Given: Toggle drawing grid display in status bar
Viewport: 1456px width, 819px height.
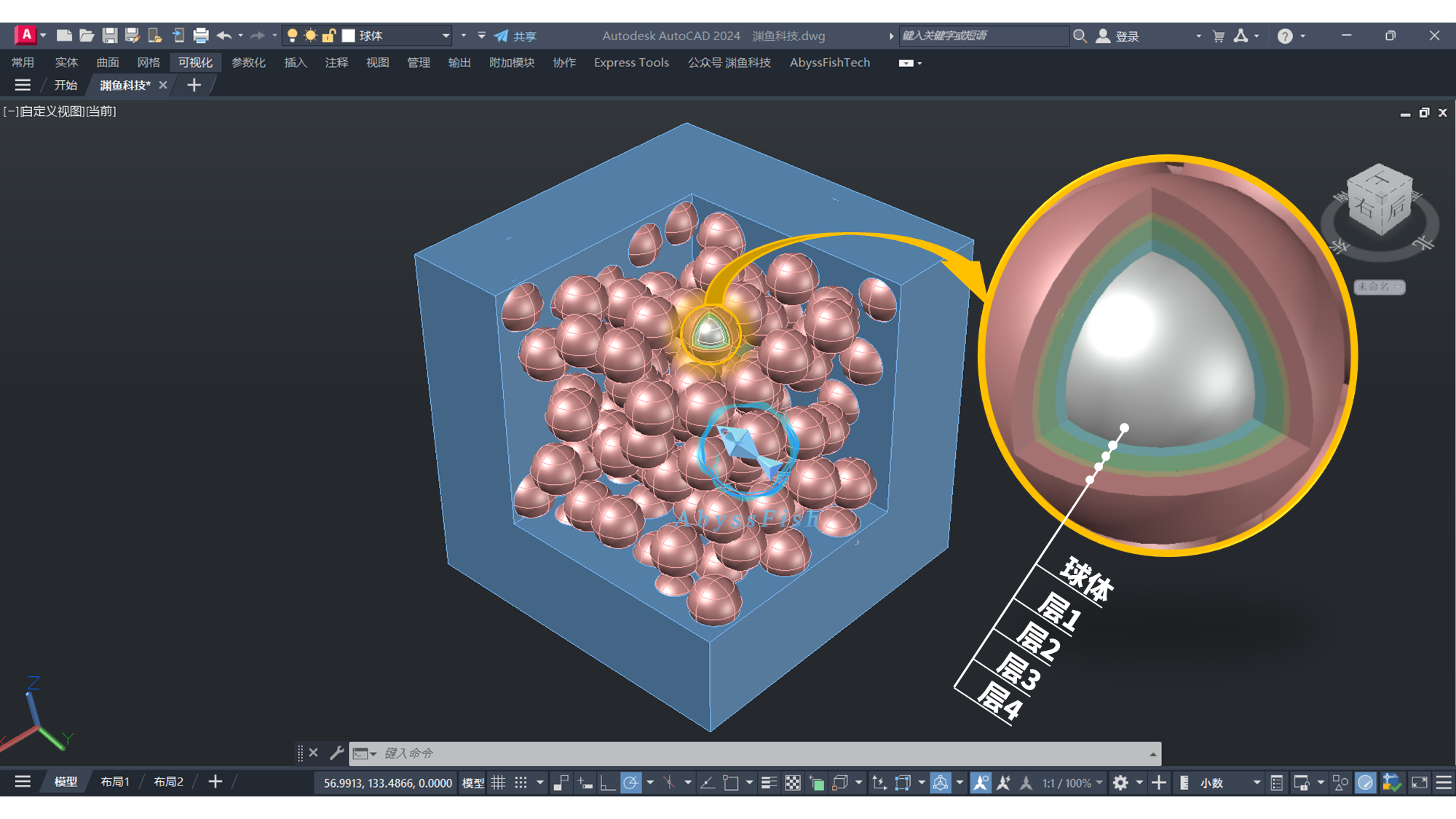Looking at the screenshot, I should click(498, 783).
